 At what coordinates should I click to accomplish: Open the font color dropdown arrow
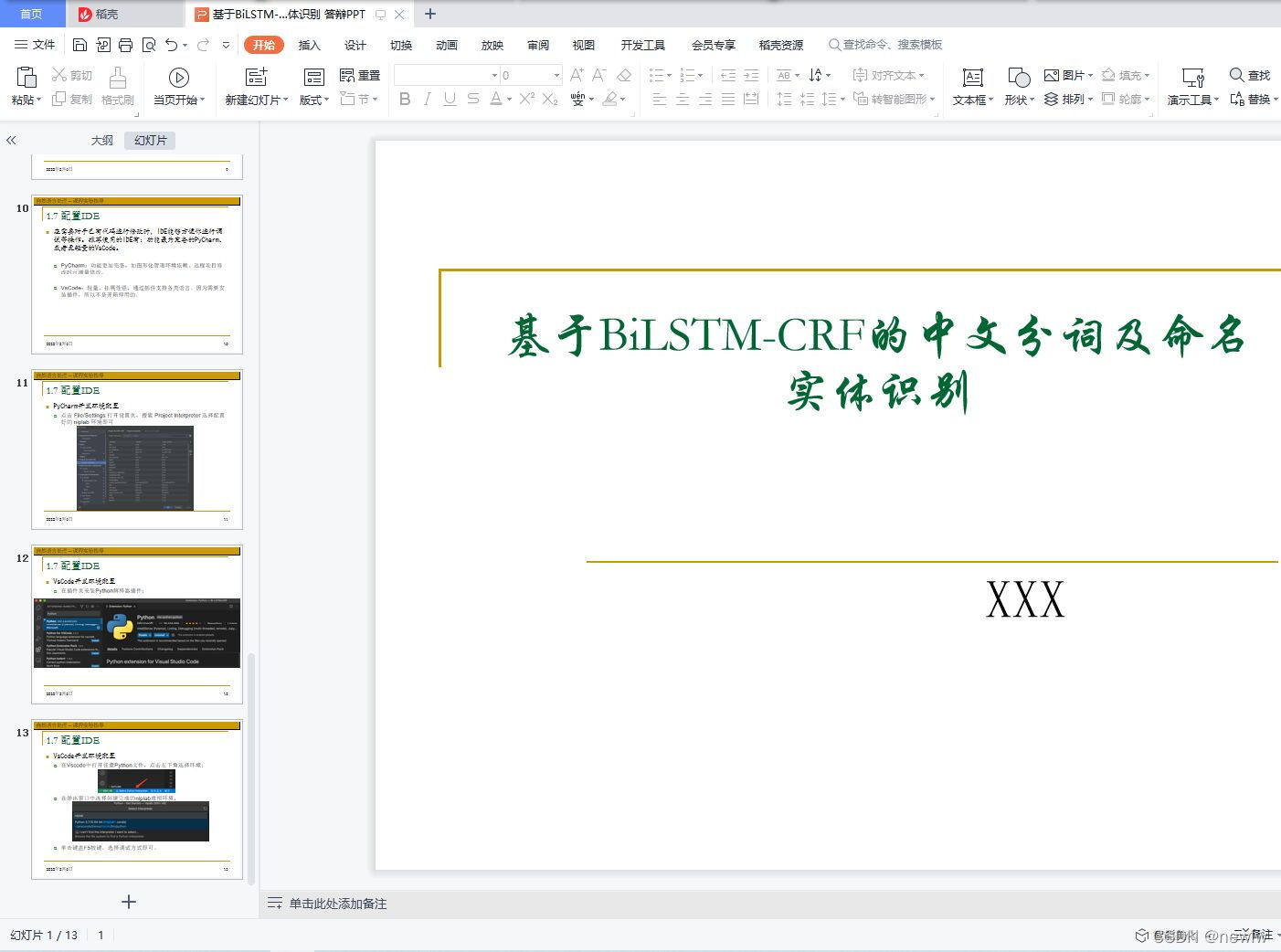(x=509, y=99)
